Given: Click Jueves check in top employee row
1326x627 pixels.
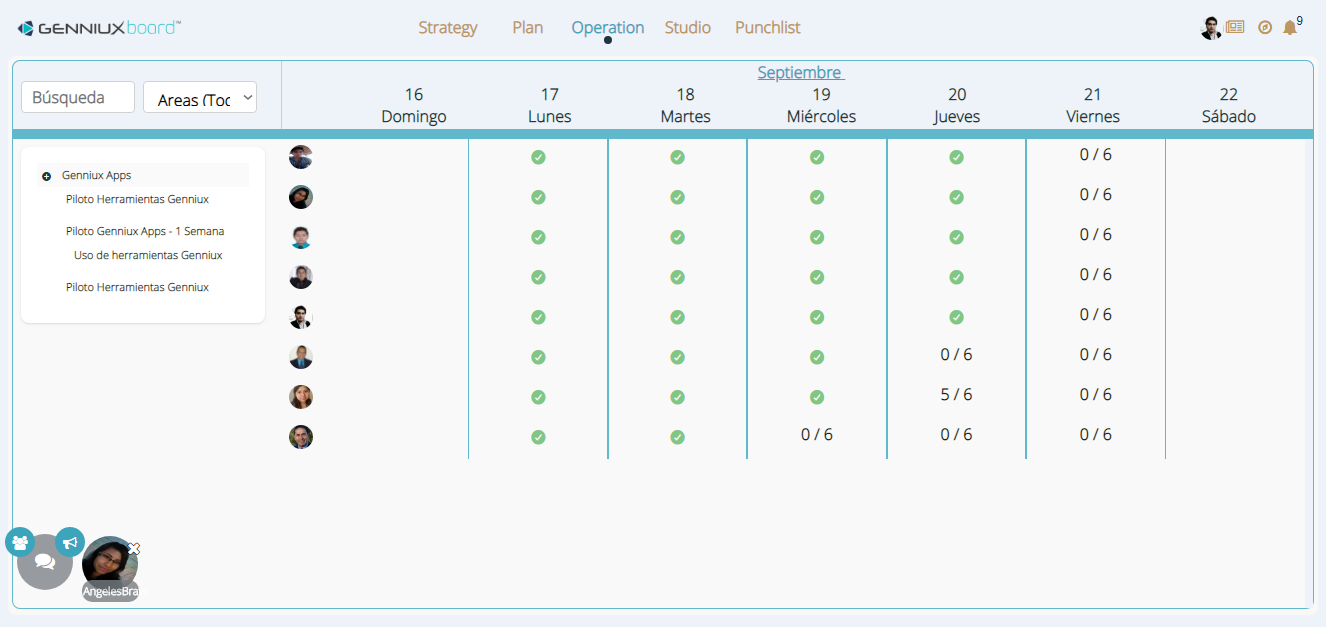Looking at the screenshot, I should pyautogui.click(x=956, y=157).
